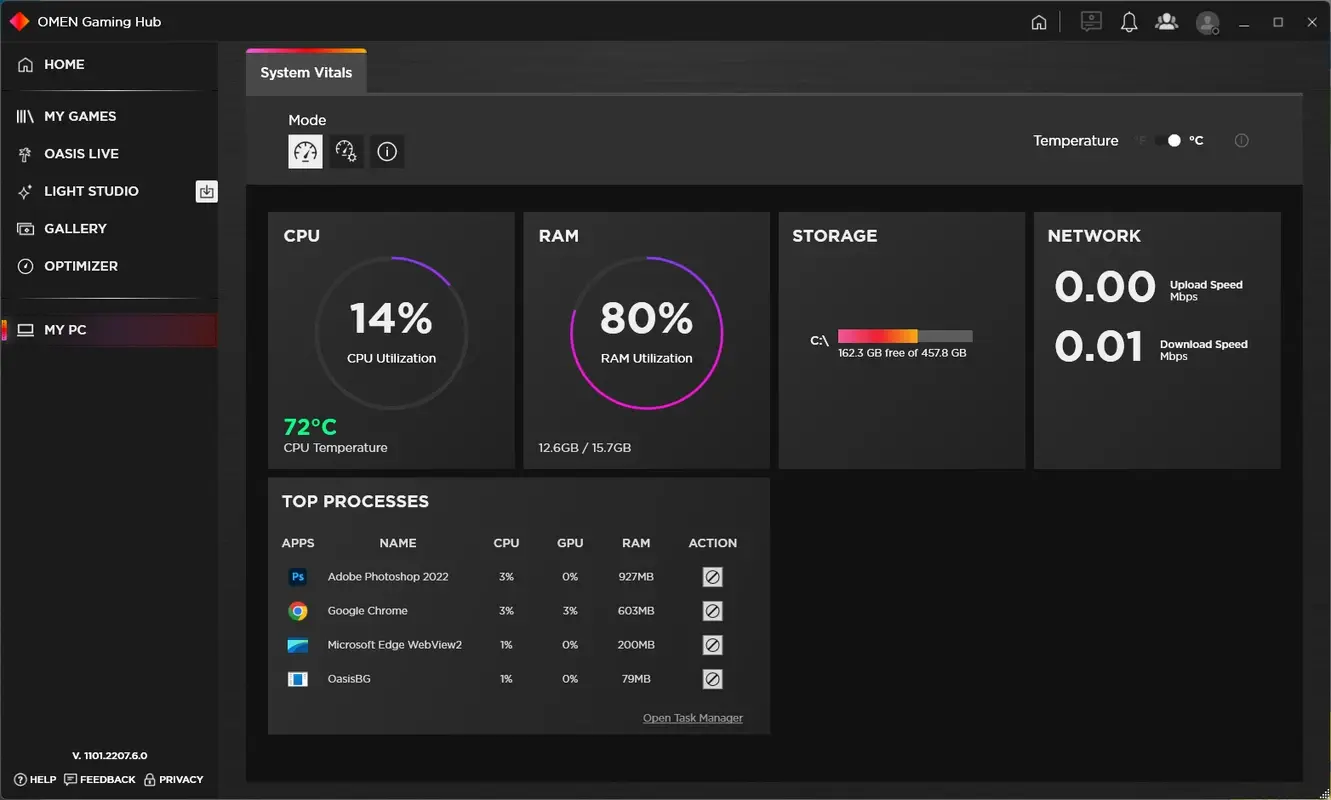Block the Google Chrome process
Screen dimensions: 1331x800
[712, 610]
